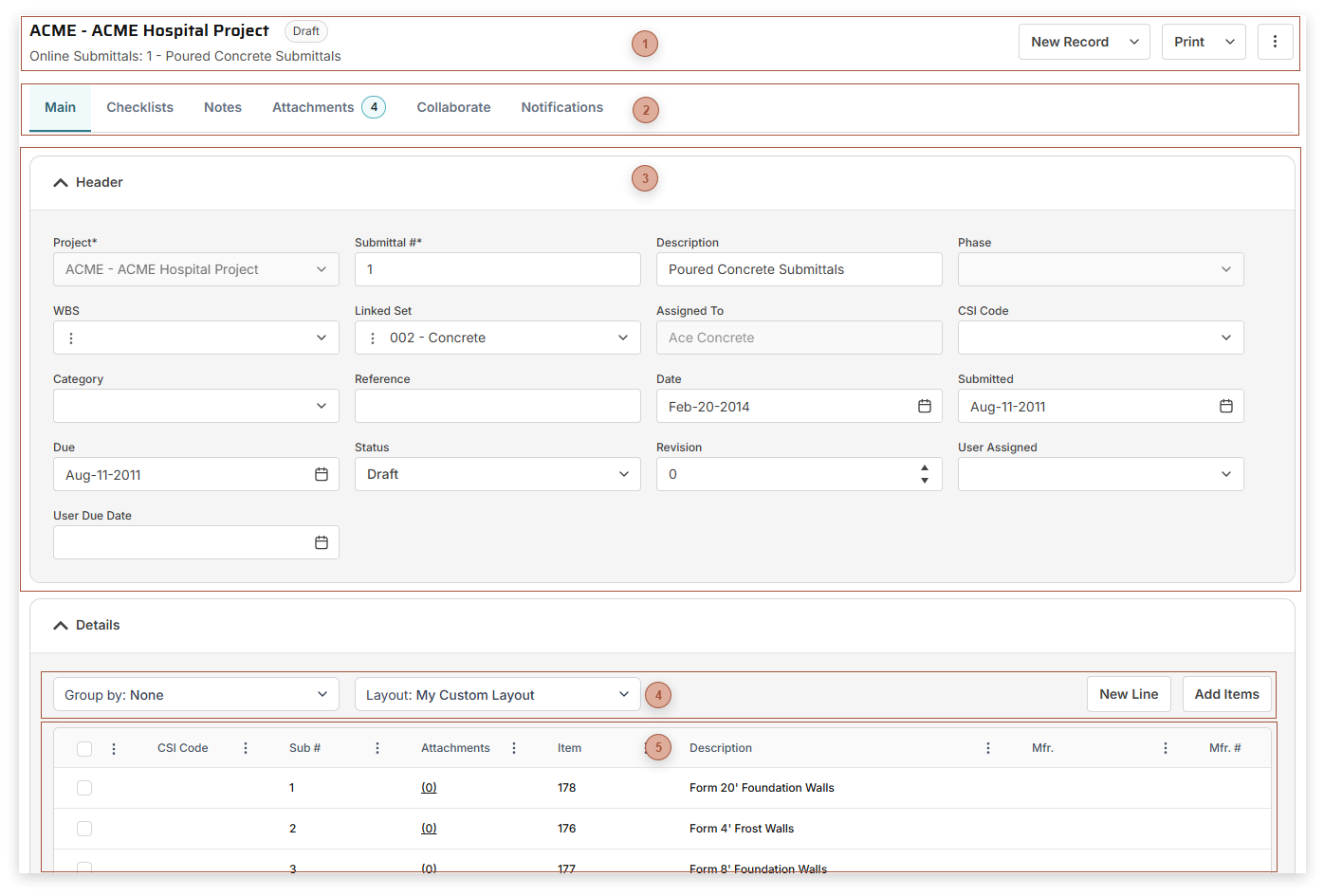Switch to the Collaborate tab
The image size is (1324, 896).
click(453, 107)
